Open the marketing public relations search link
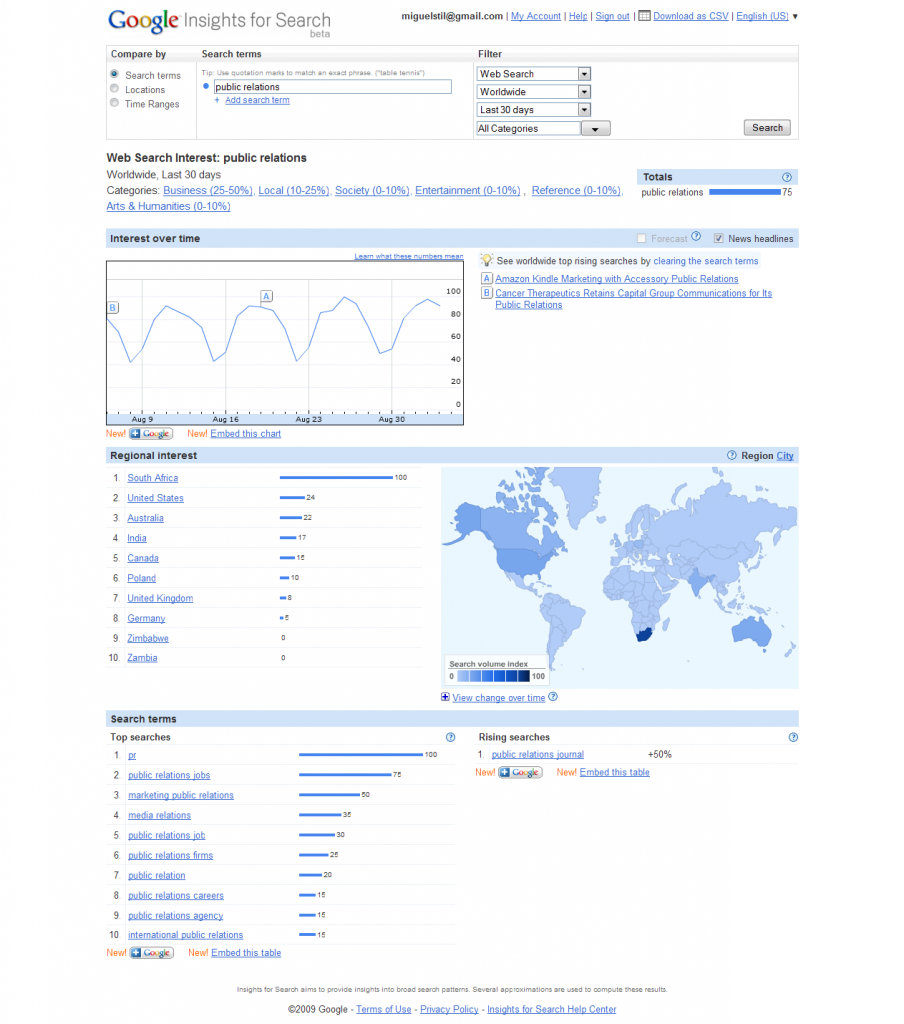Viewport: 904px width, 1024px height. (181, 795)
